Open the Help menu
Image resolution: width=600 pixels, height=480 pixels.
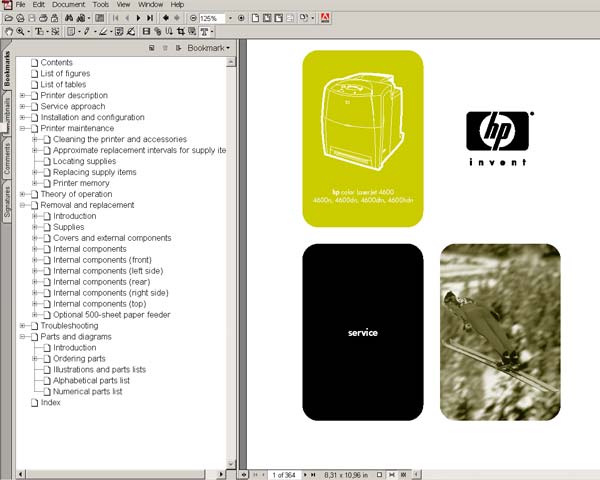177,5
